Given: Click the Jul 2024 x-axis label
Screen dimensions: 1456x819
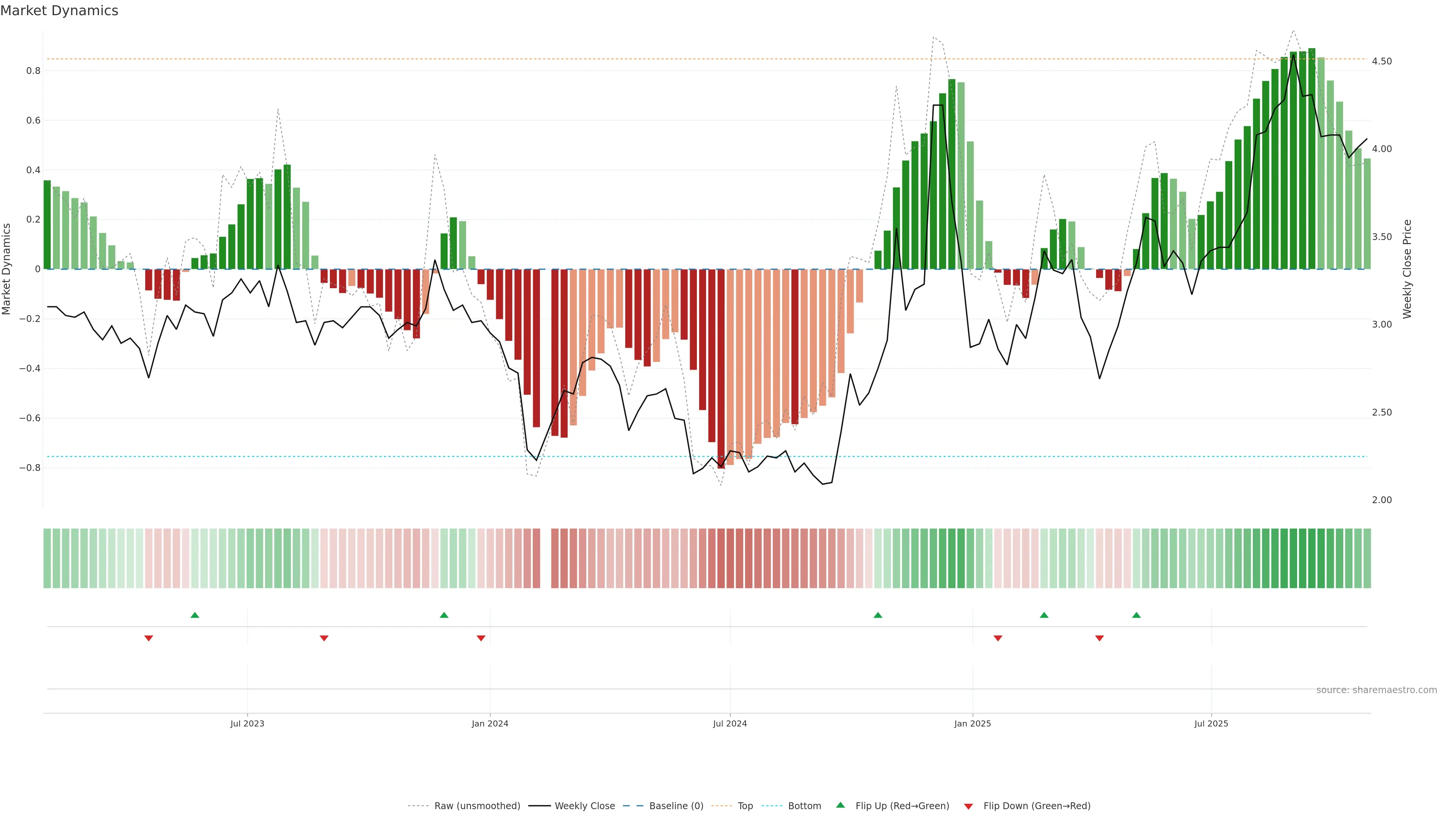Looking at the screenshot, I should [x=730, y=723].
